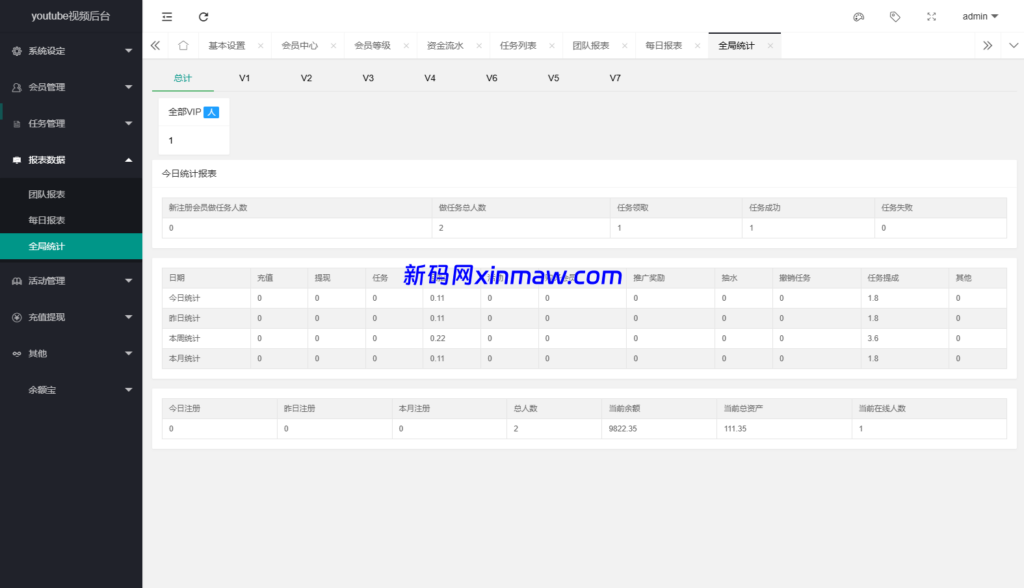Close the 每日报表 tab
This screenshot has height=588, width=1024.
click(697, 46)
